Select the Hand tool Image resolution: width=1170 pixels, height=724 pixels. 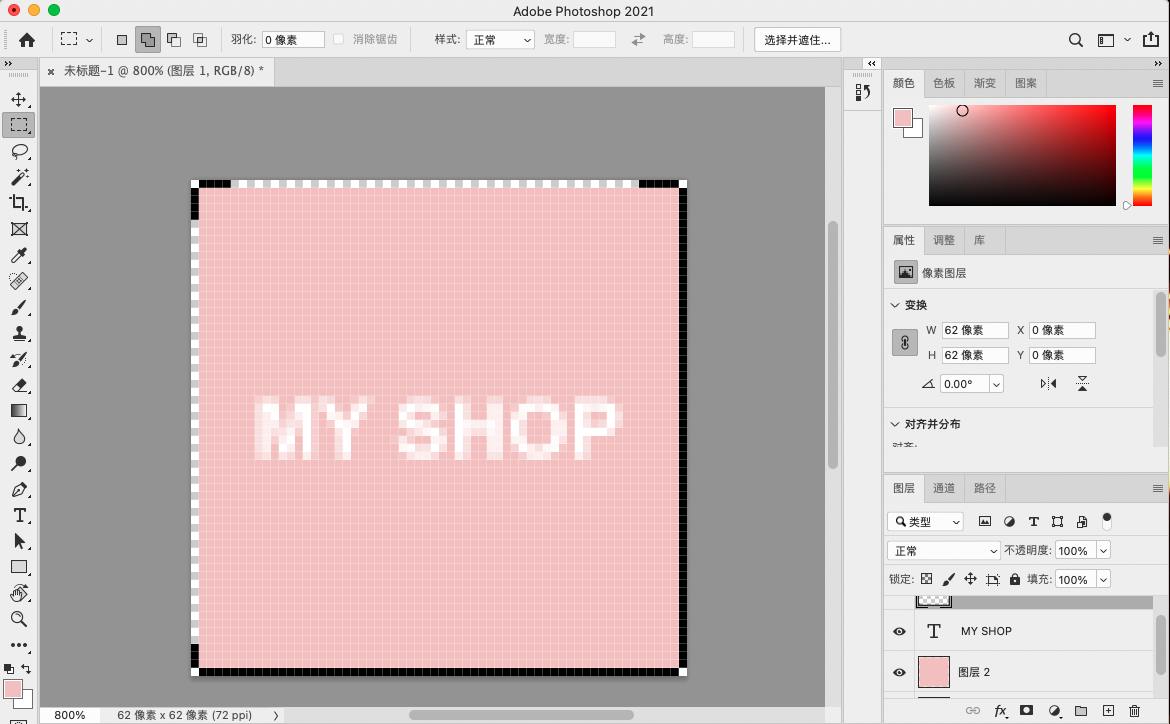coord(19,593)
